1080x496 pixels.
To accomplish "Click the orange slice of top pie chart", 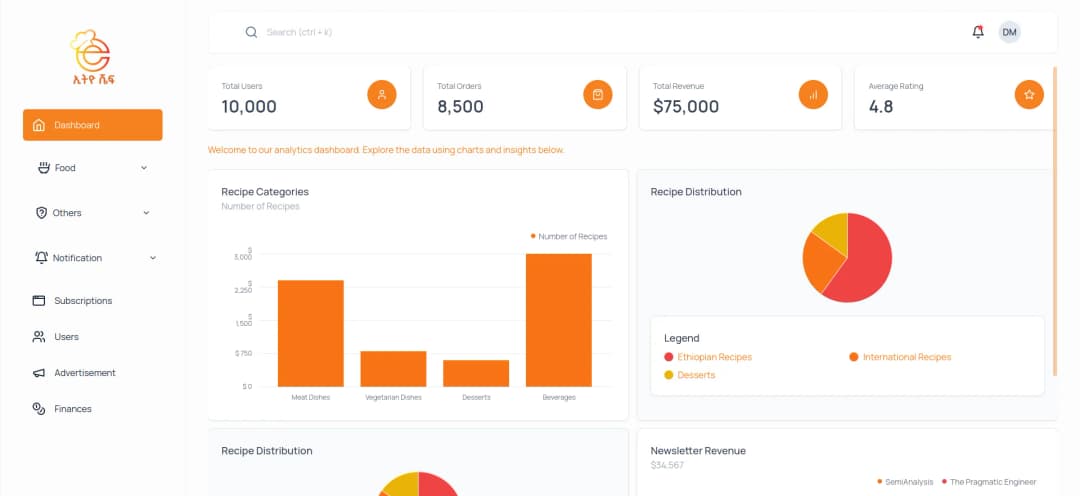I will [x=822, y=265].
